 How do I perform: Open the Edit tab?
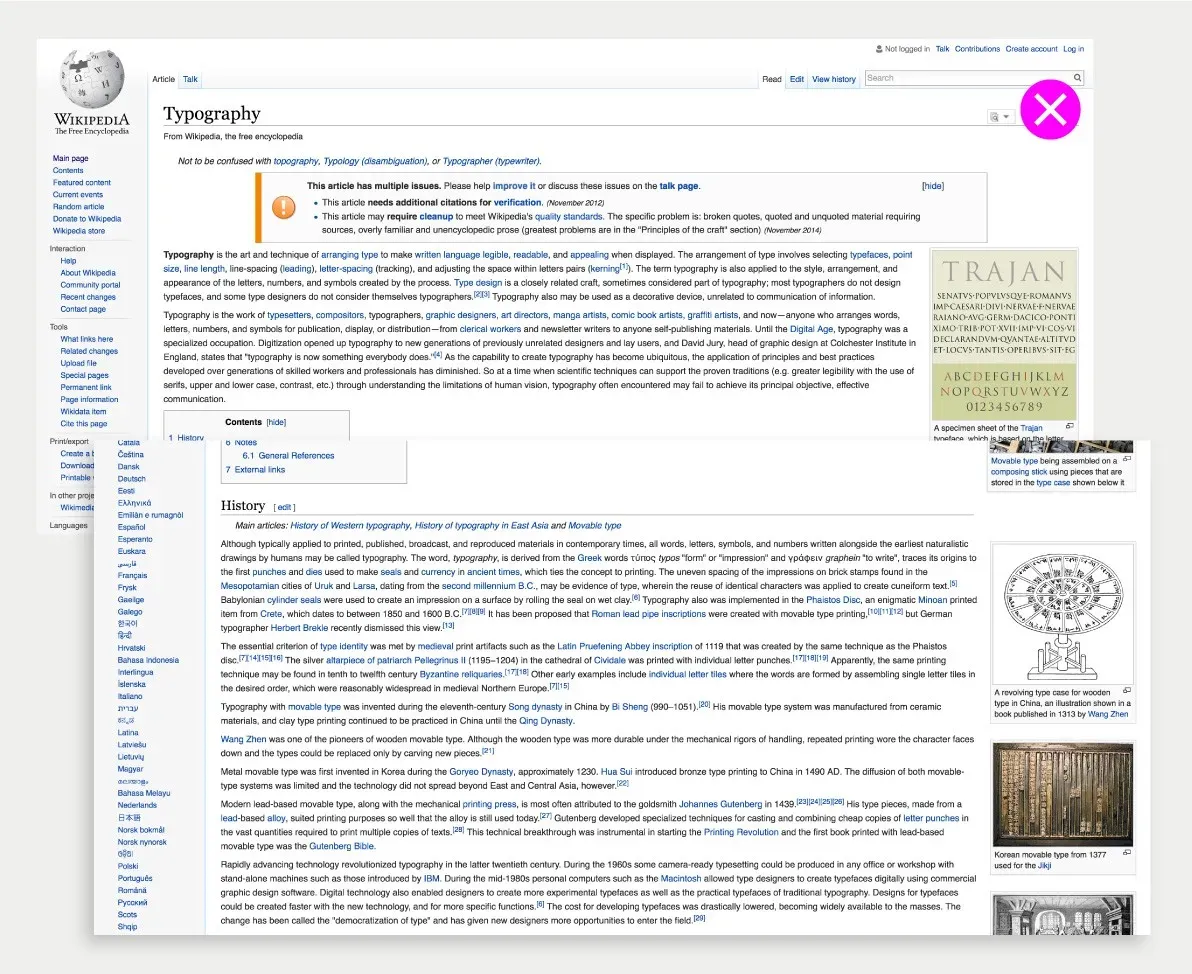(x=796, y=79)
